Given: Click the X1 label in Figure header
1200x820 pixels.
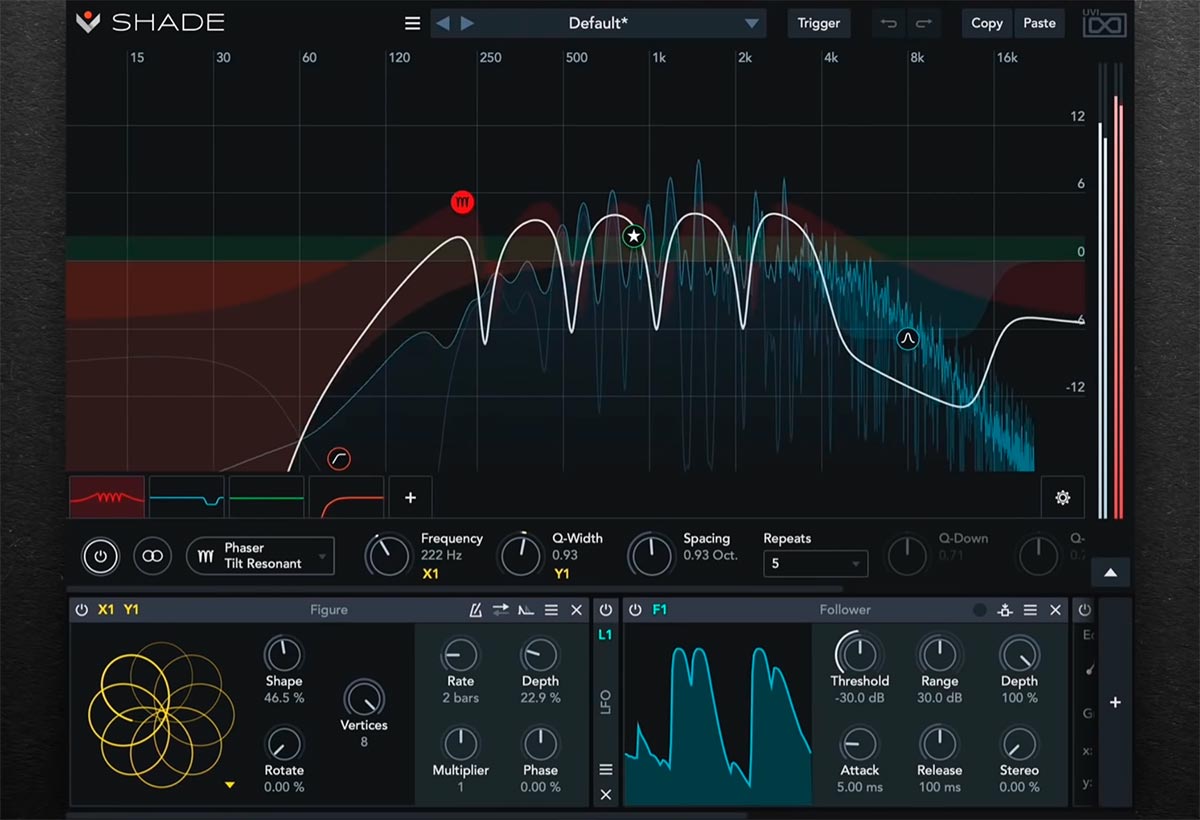Looking at the screenshot, I should (106, 610).
